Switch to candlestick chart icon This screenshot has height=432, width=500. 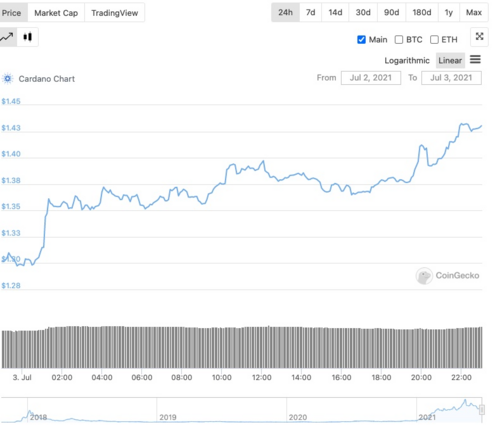[28, 37]
